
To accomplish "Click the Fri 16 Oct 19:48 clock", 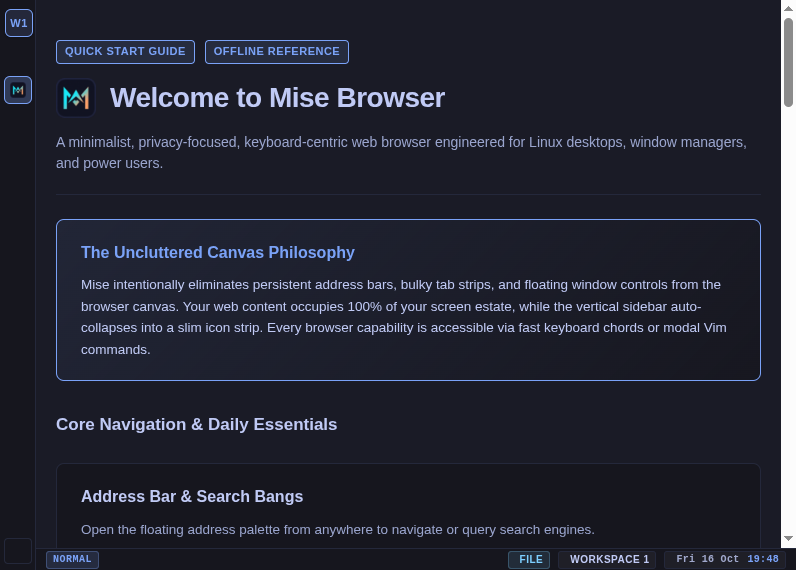I will pos(725,559).
